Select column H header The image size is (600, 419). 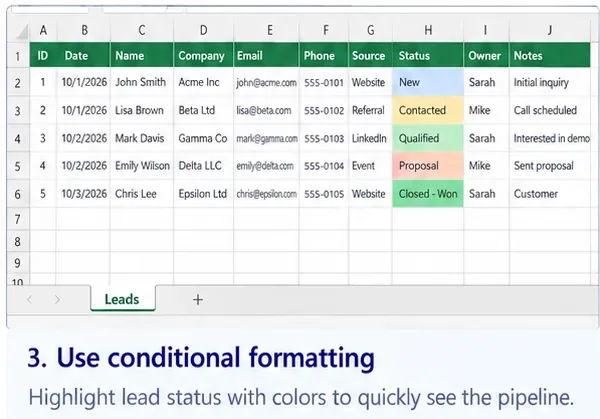(x=428, y=30)
